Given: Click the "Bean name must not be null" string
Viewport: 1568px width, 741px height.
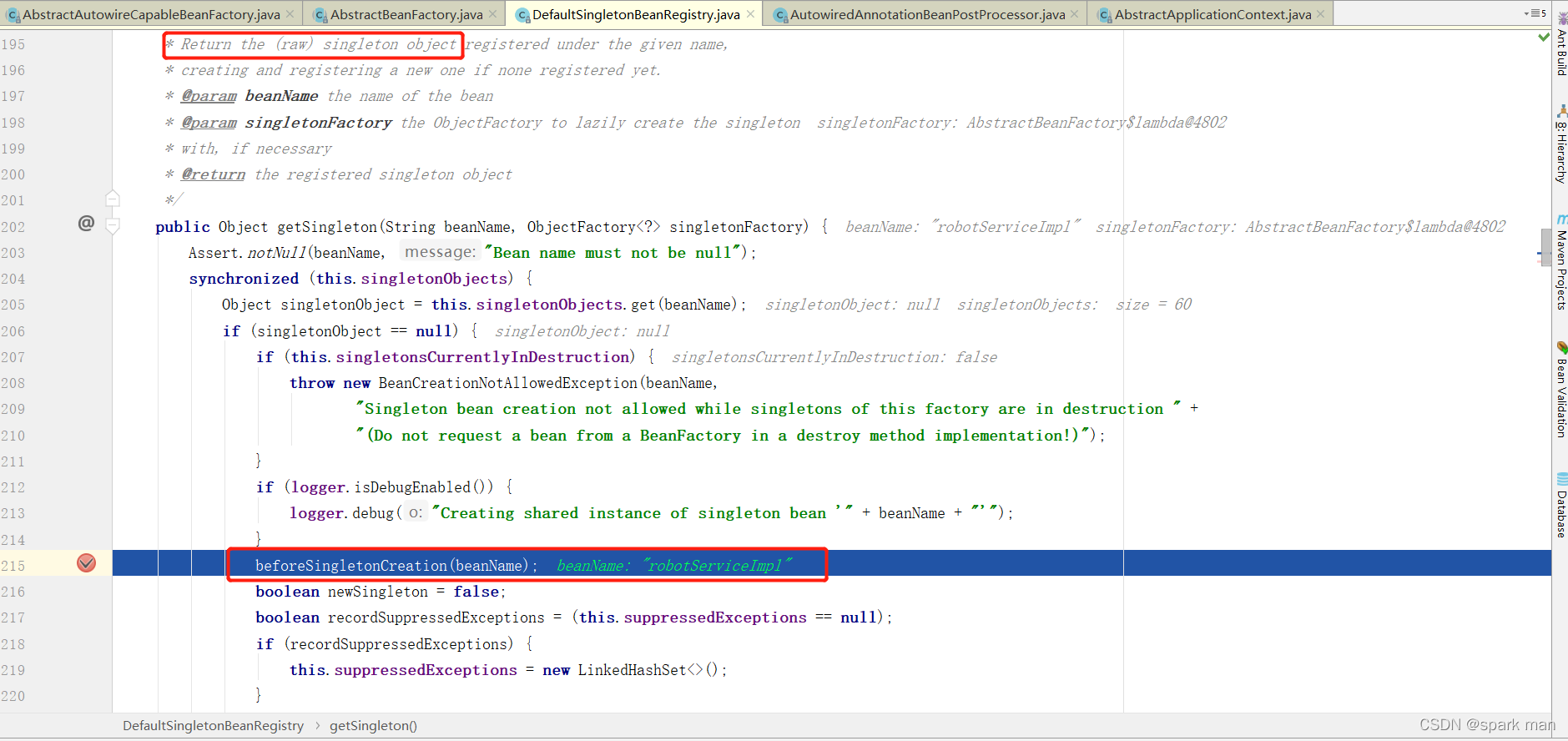Looking at the screenshot, I should coord(613,253).
